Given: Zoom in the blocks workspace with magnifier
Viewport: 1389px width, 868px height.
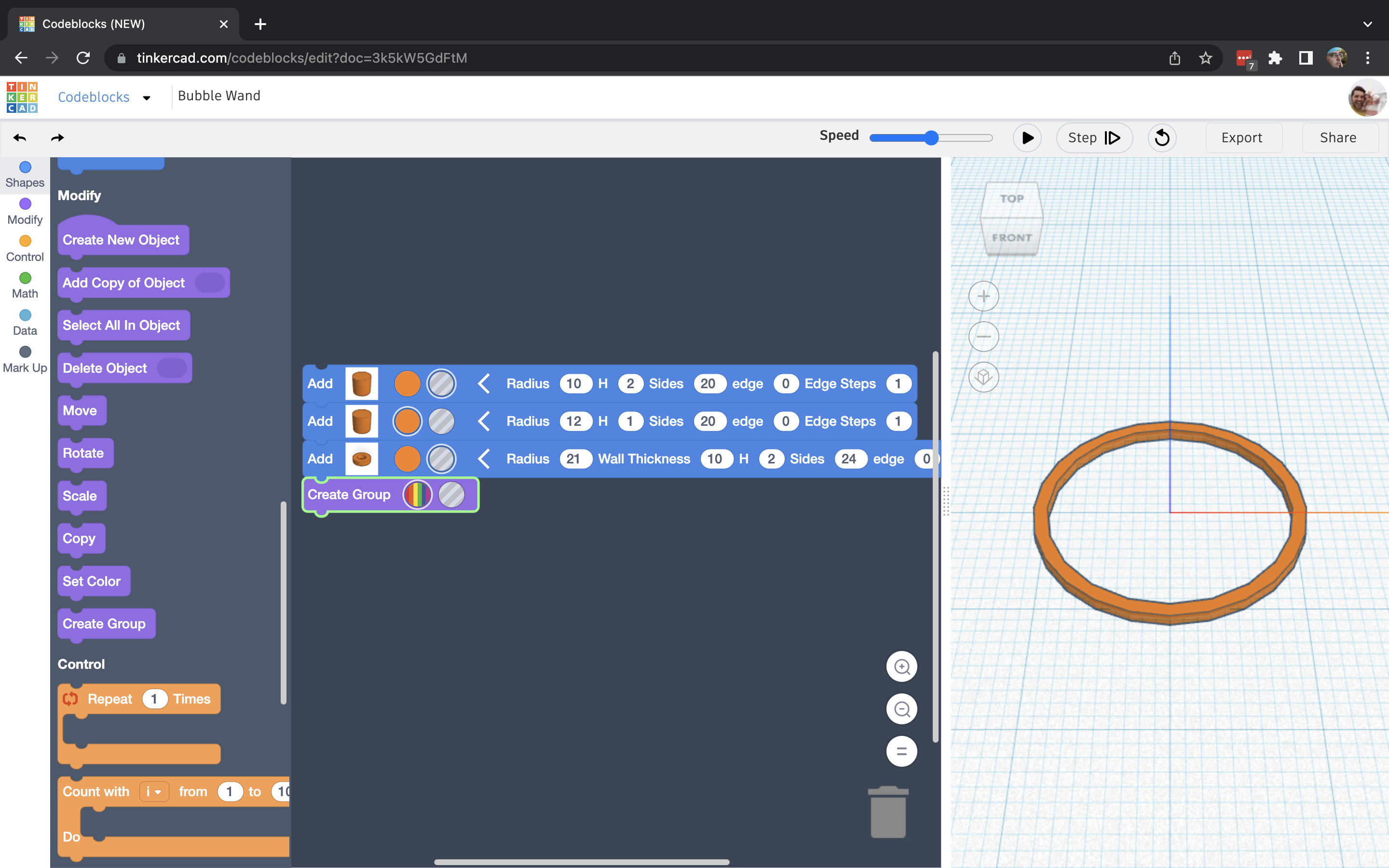Looking at the screenshot, I should 901,666.
